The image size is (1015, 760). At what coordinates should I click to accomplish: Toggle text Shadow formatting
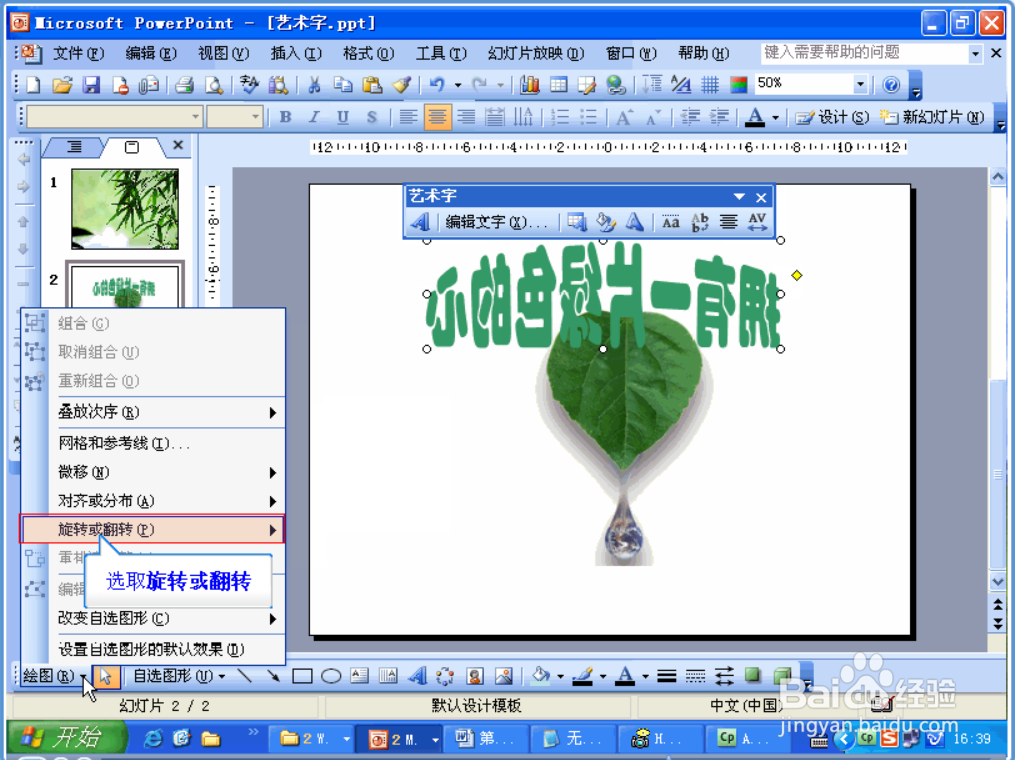click(372, 117)
